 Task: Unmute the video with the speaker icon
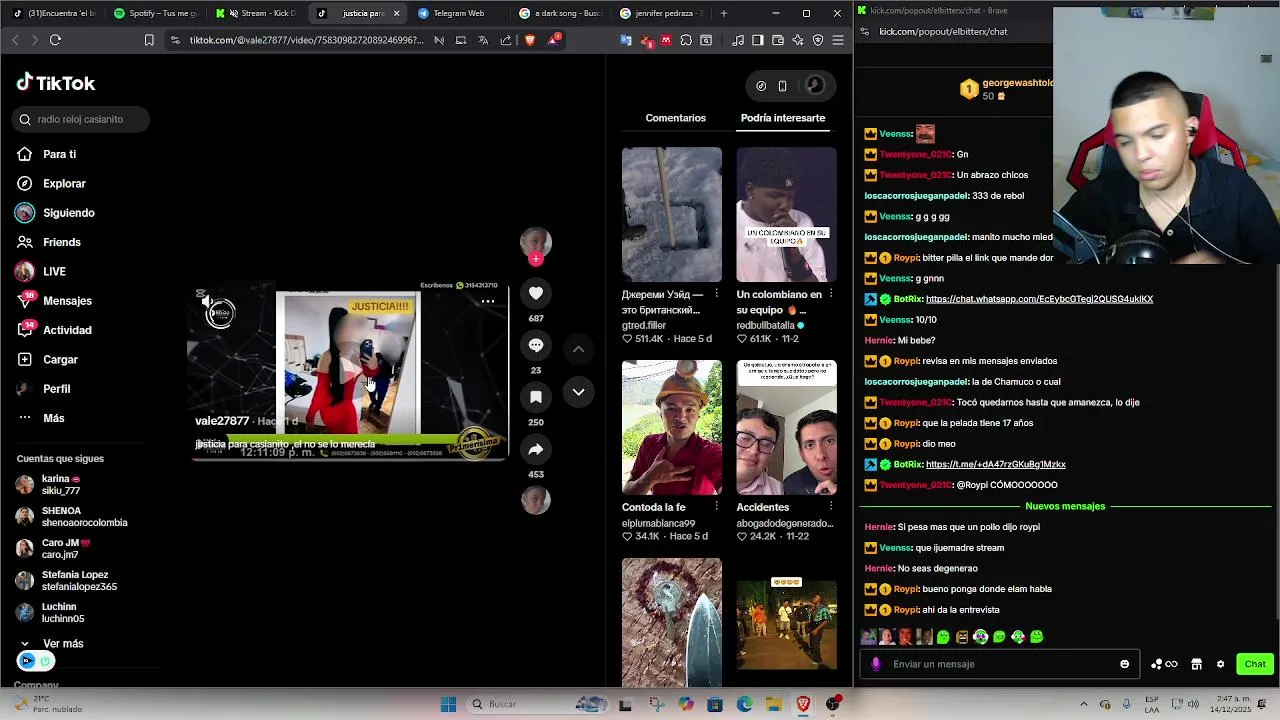click(x=205, y=301)
